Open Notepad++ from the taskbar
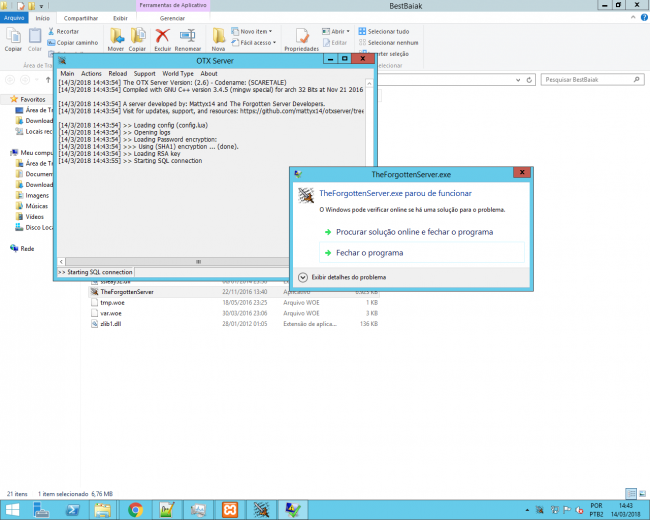Screen dimensions: 650x520 tap(167, 510)
